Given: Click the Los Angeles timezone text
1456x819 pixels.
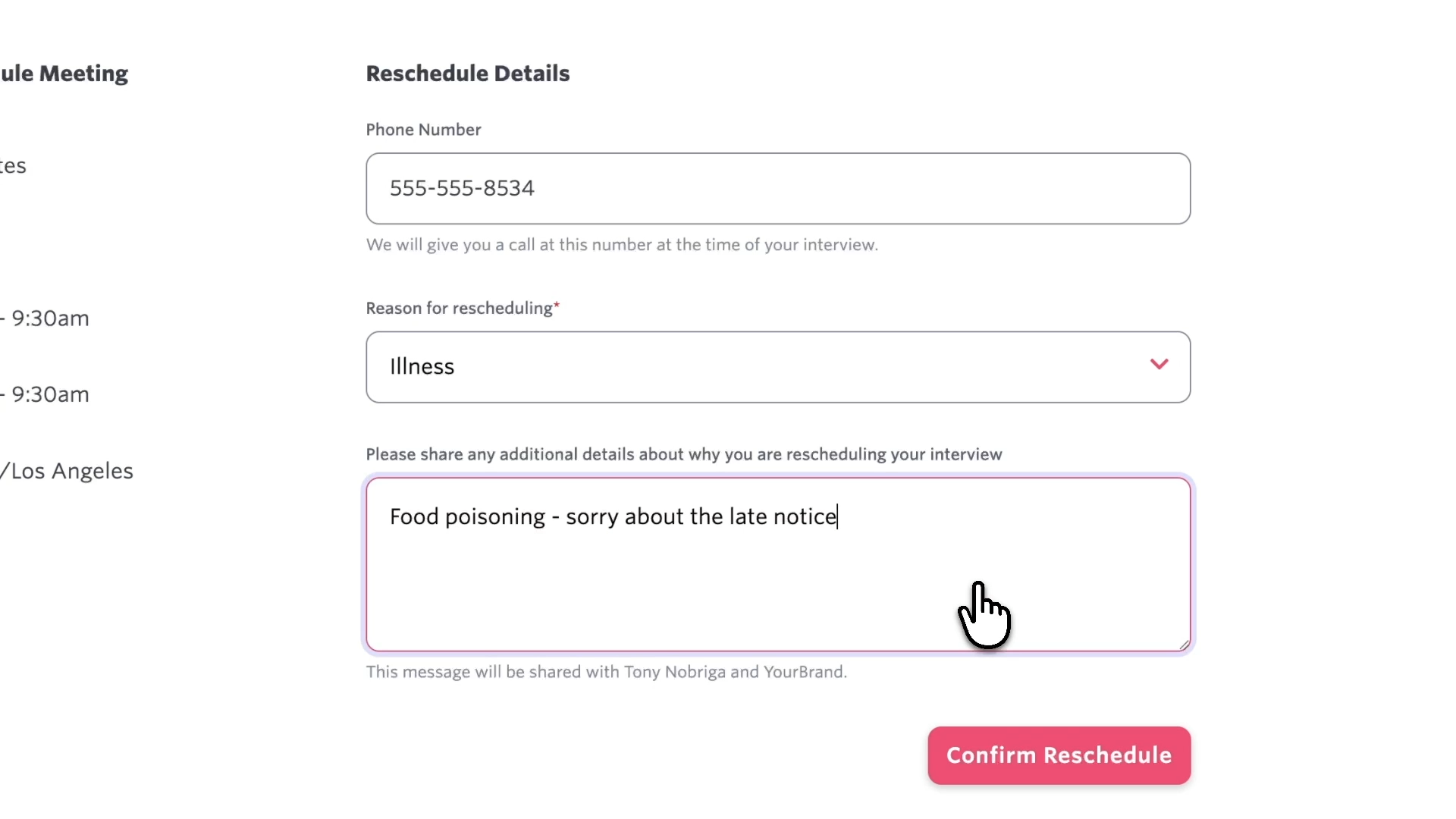Looking at the screenshot, I should click(x=70, y=471).
